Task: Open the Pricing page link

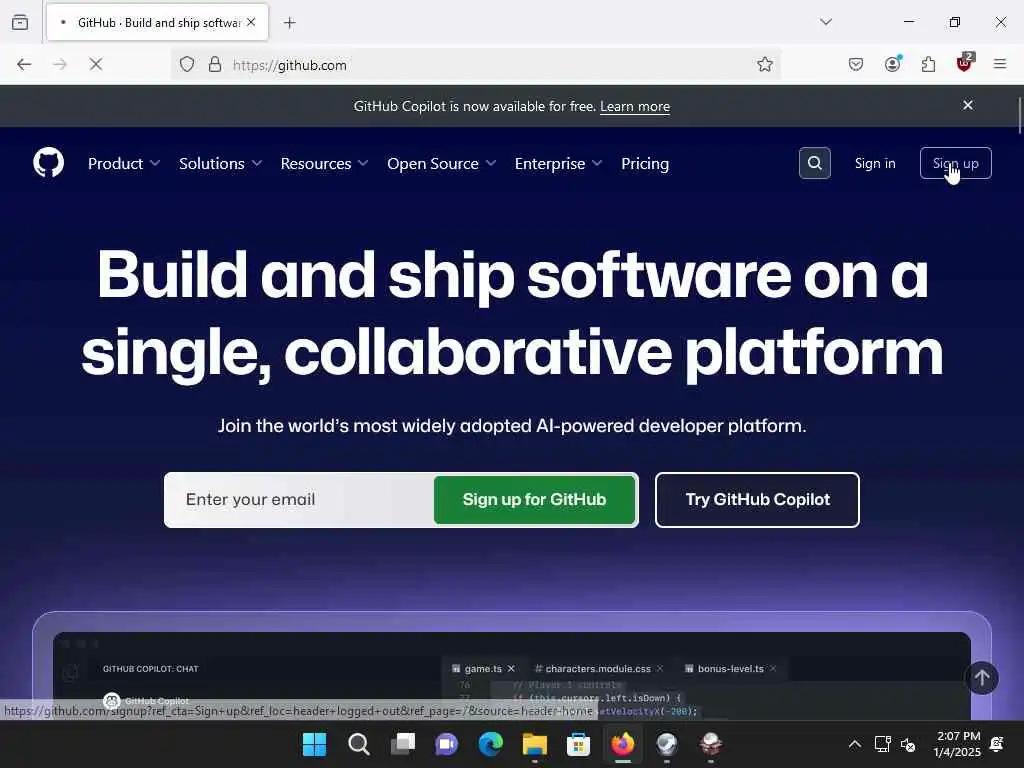Action: click(x=645, y=163)
